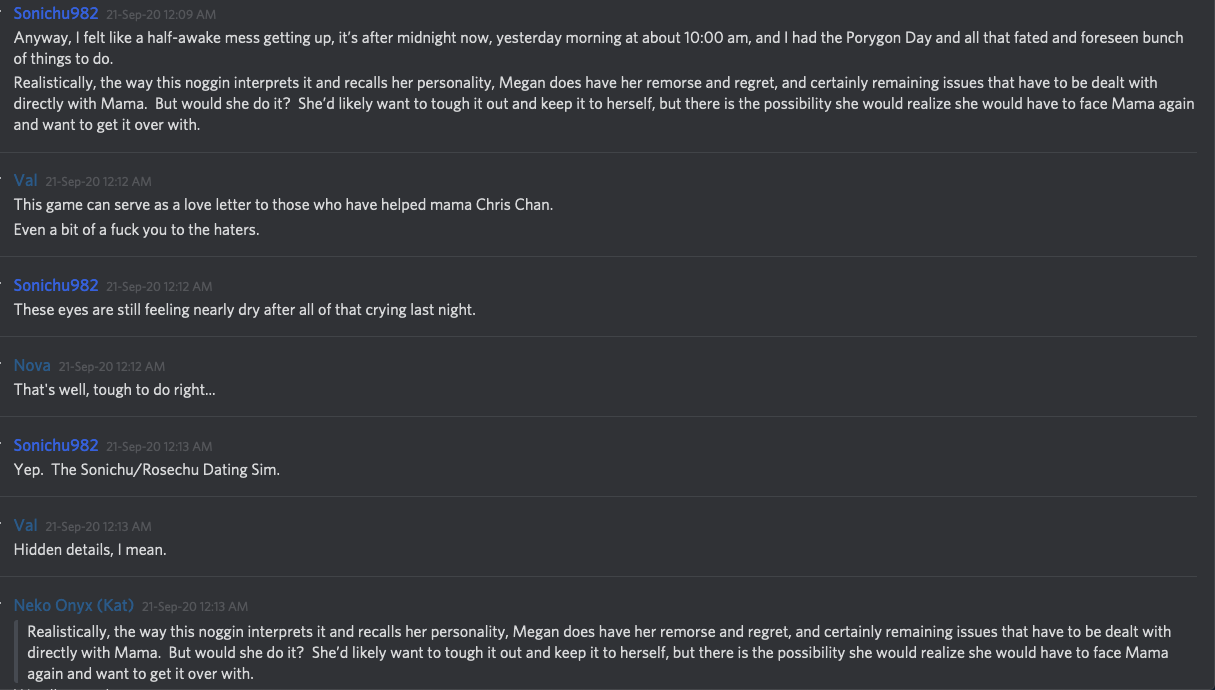This screenshot has width=1215, height=690.
Task: Select the "These eyes are still feeling" message text
Action: [244, 310]
